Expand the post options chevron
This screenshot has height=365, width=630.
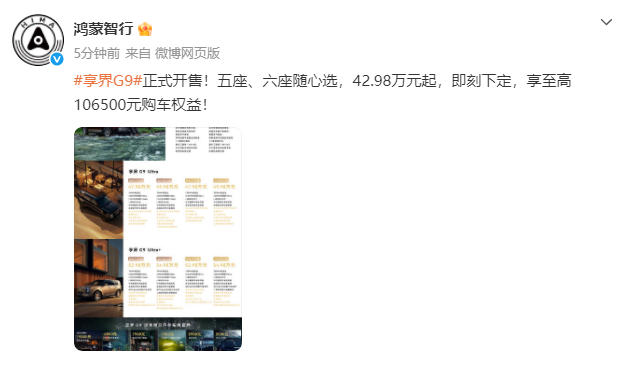point(606,22)
